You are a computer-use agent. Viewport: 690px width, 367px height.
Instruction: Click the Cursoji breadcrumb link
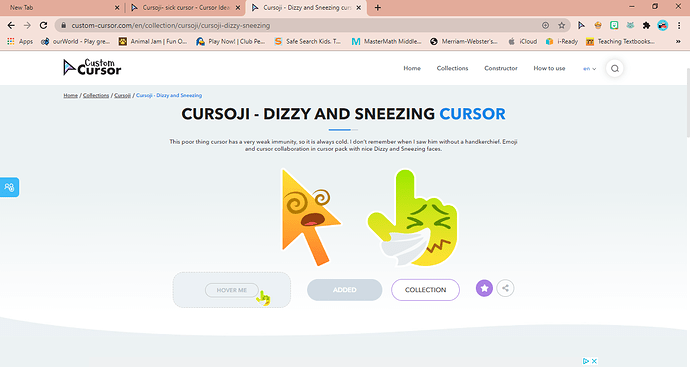(x=122, y=95)
